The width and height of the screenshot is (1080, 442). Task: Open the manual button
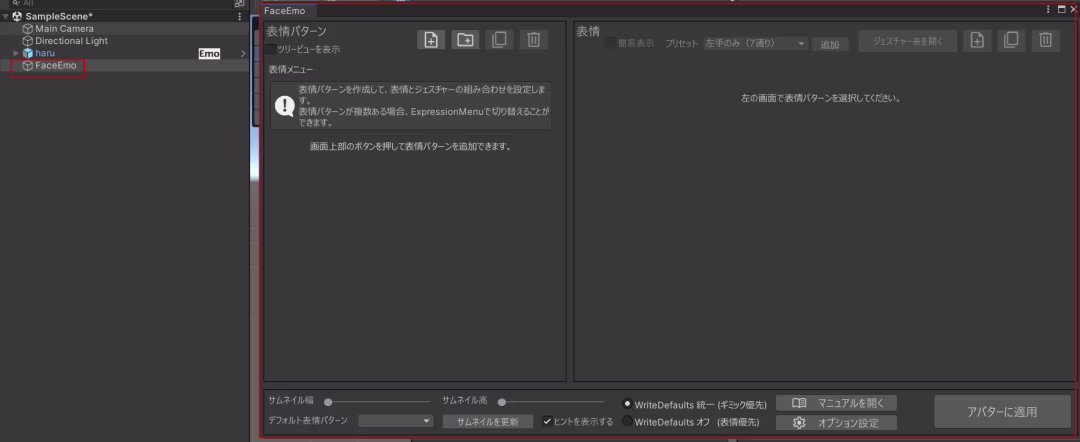pos(836,403)
